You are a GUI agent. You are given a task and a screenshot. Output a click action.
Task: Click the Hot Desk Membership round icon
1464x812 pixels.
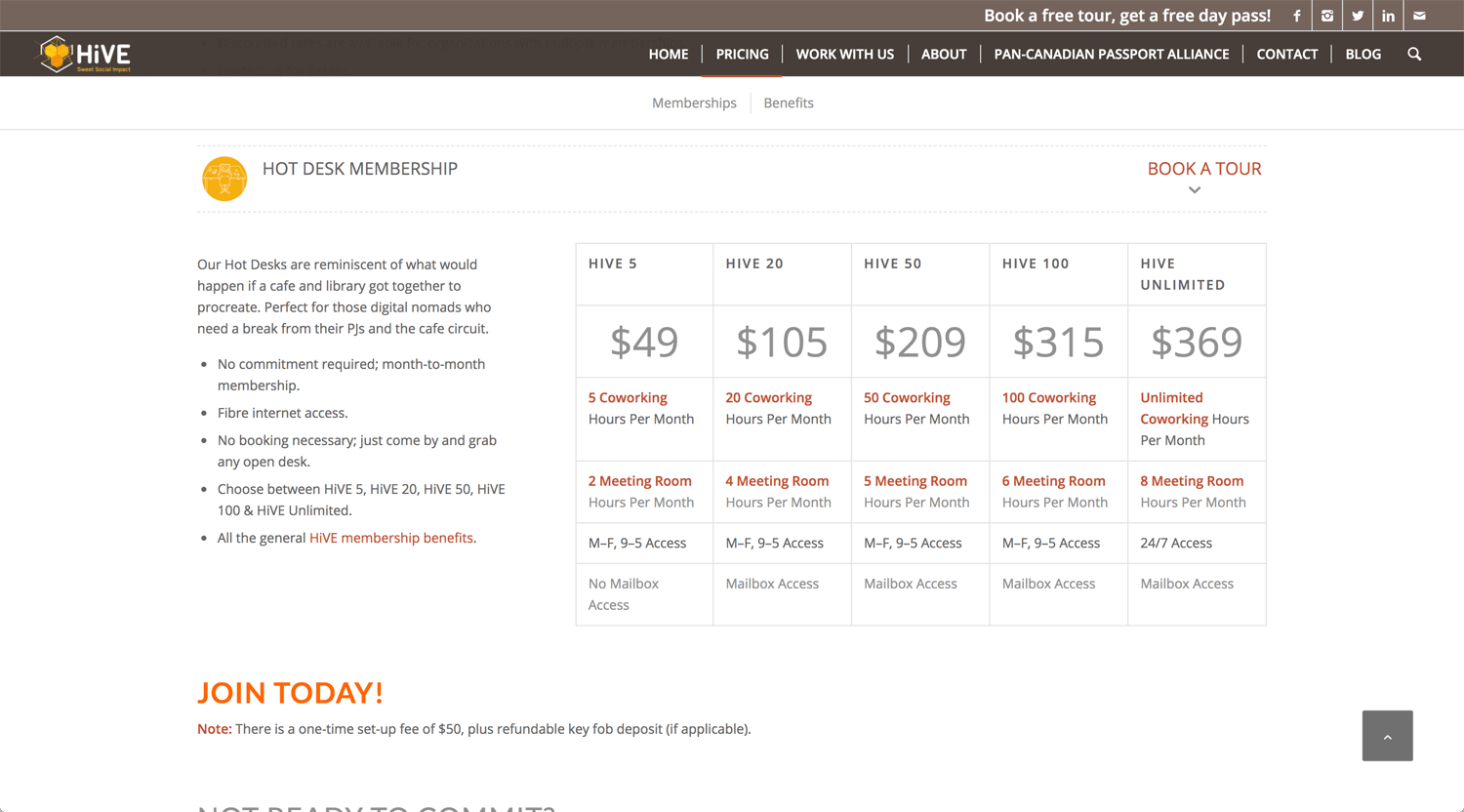[x=224, y=179]
